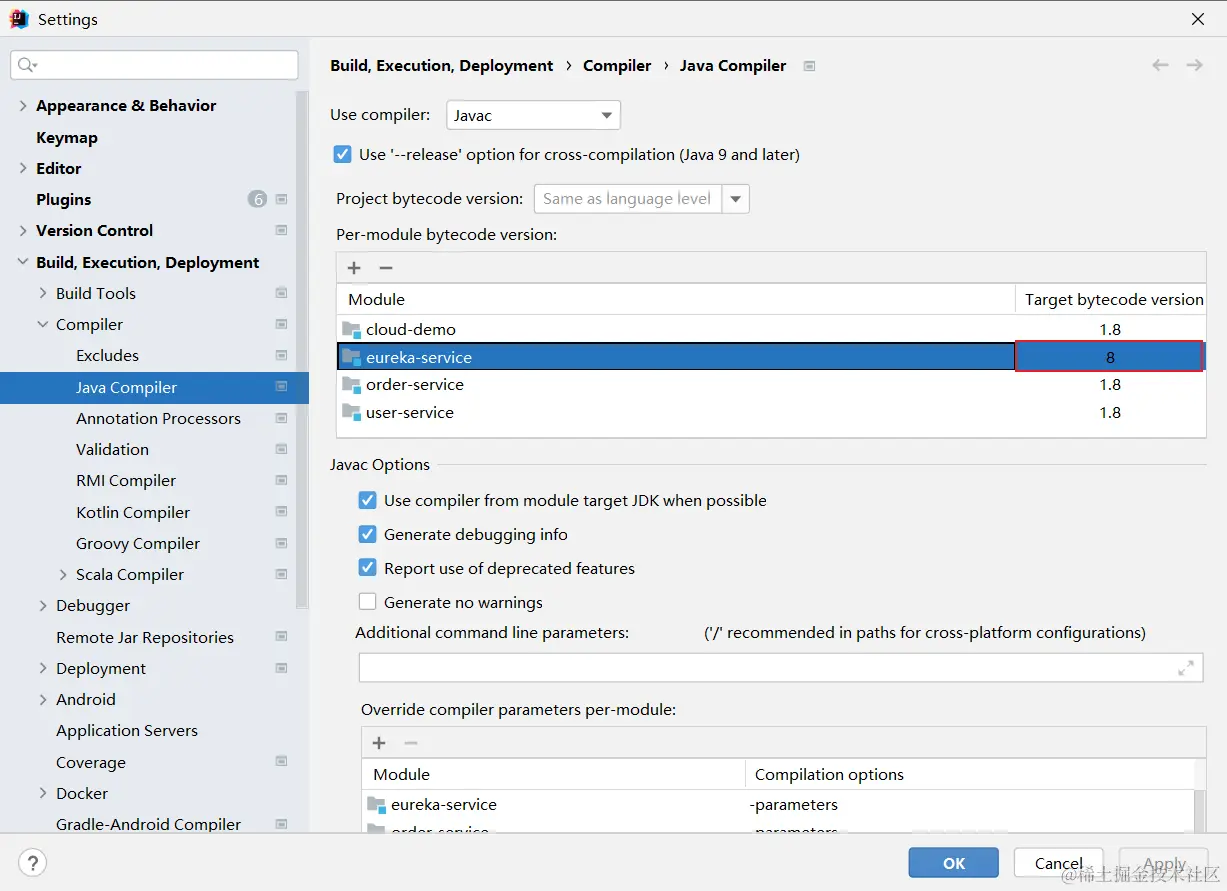The image size is (1227, 891).
Task: Collapse the Compiler node
Action: pyautogui.click(x=43, y=324)
